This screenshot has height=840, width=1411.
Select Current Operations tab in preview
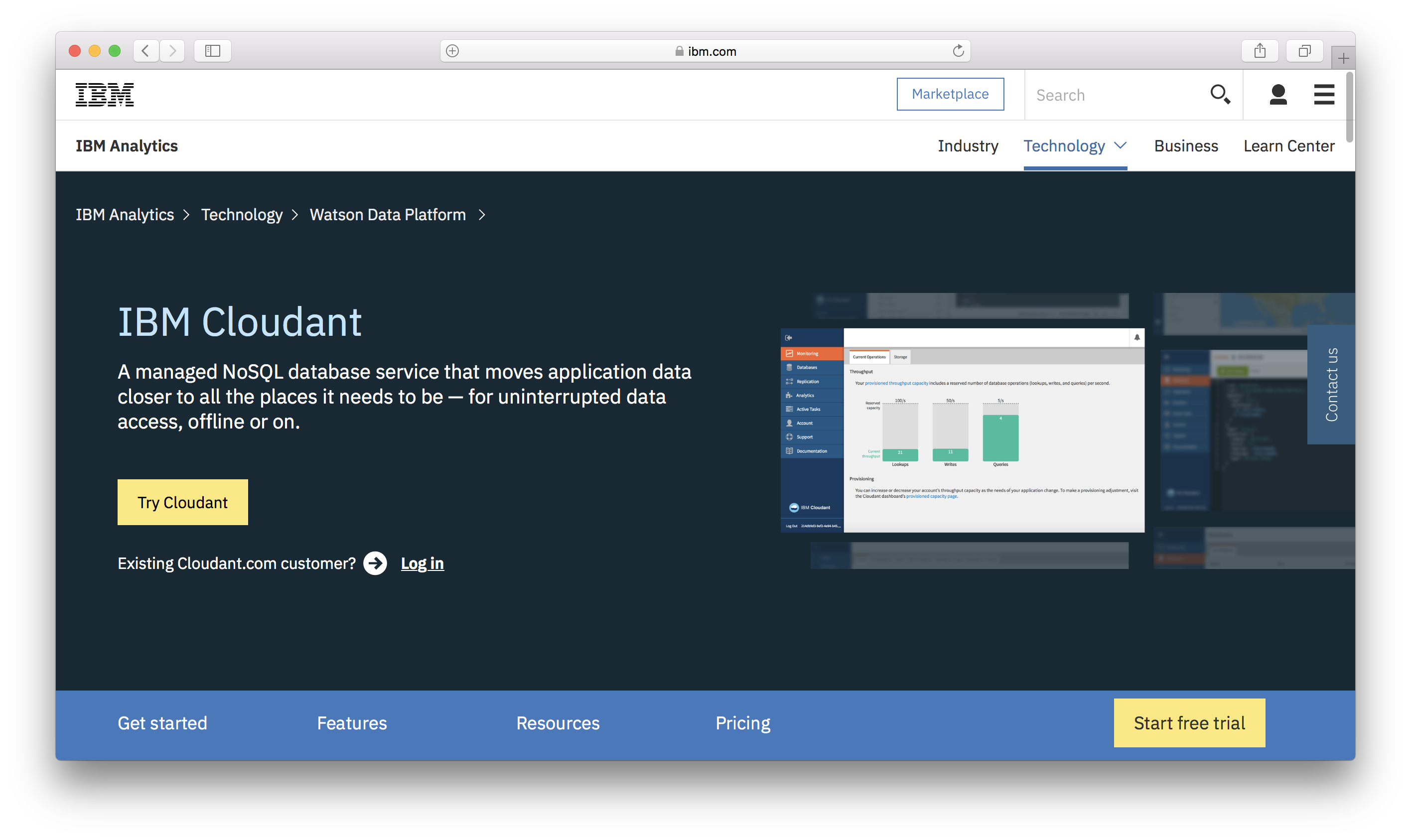click(869, 357)
